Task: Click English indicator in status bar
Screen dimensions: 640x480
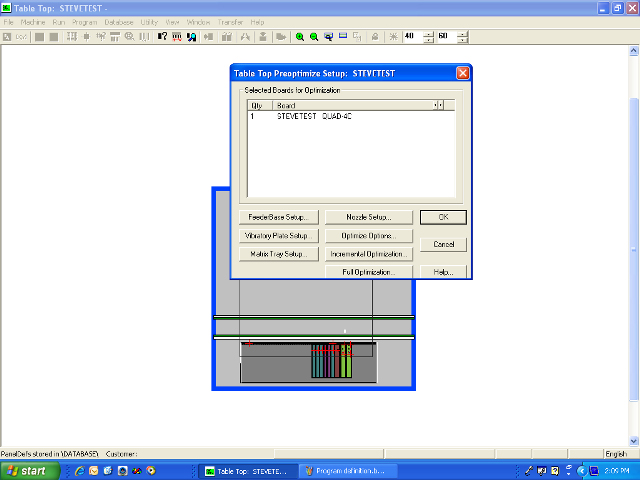Action: point(616,454)
